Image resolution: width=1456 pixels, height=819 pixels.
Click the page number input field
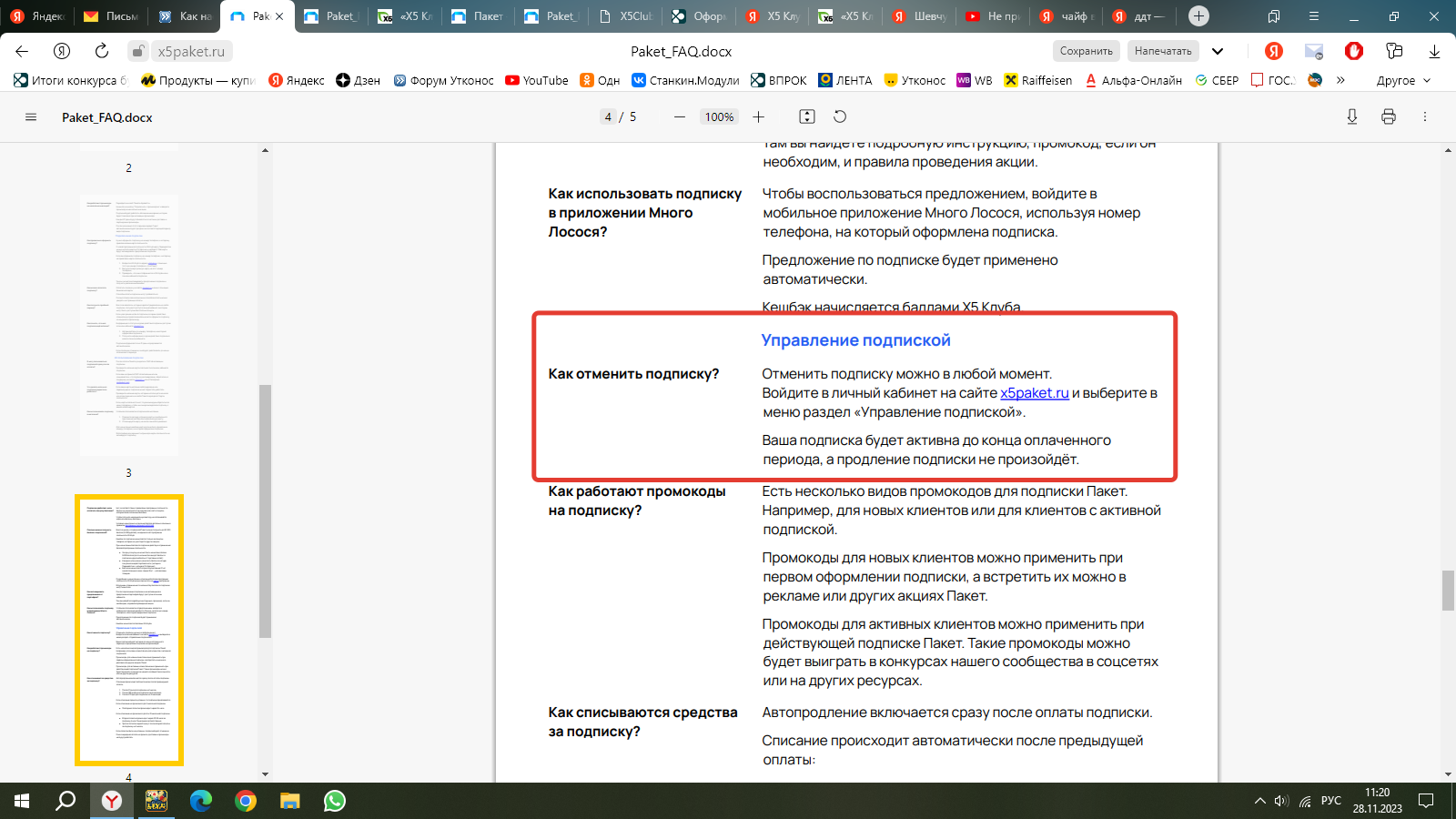click(x=608, y=117)
